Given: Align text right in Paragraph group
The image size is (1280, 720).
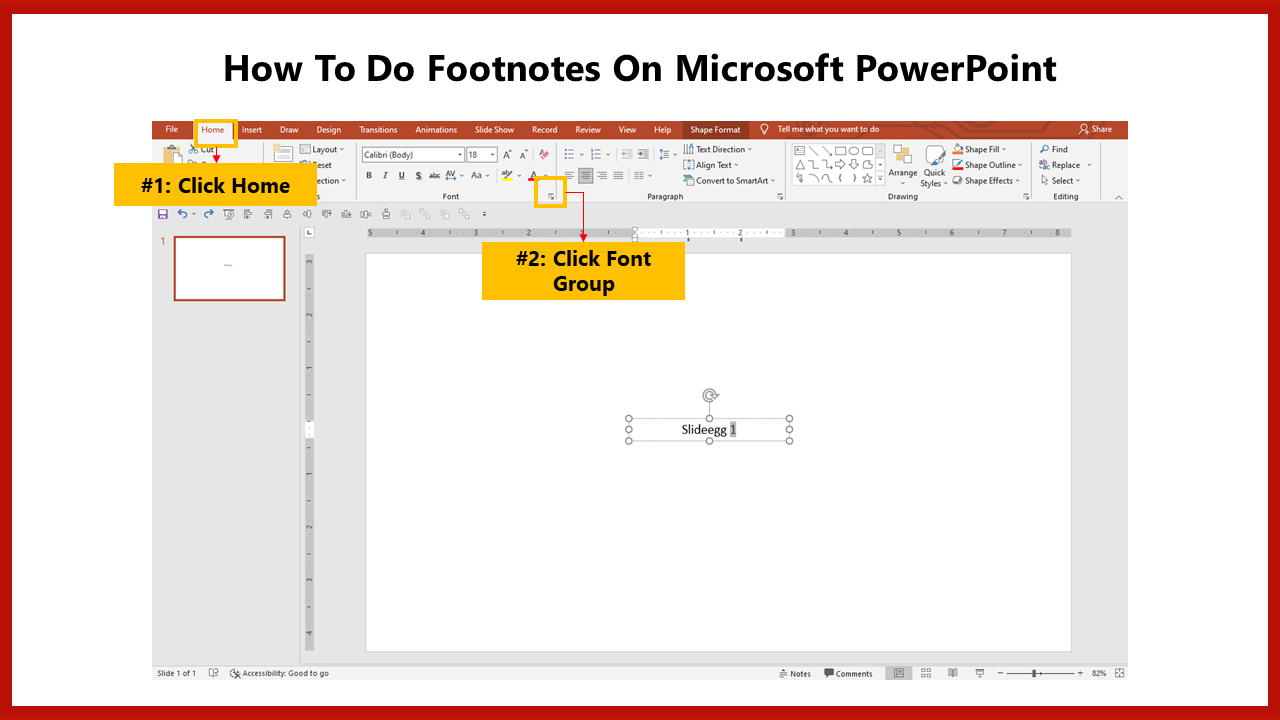Looking at the screenshot, I should (602, 176).
